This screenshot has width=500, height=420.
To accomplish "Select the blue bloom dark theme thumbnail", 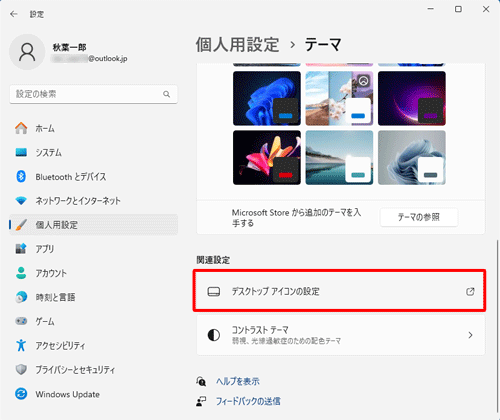I will (267, 98).
